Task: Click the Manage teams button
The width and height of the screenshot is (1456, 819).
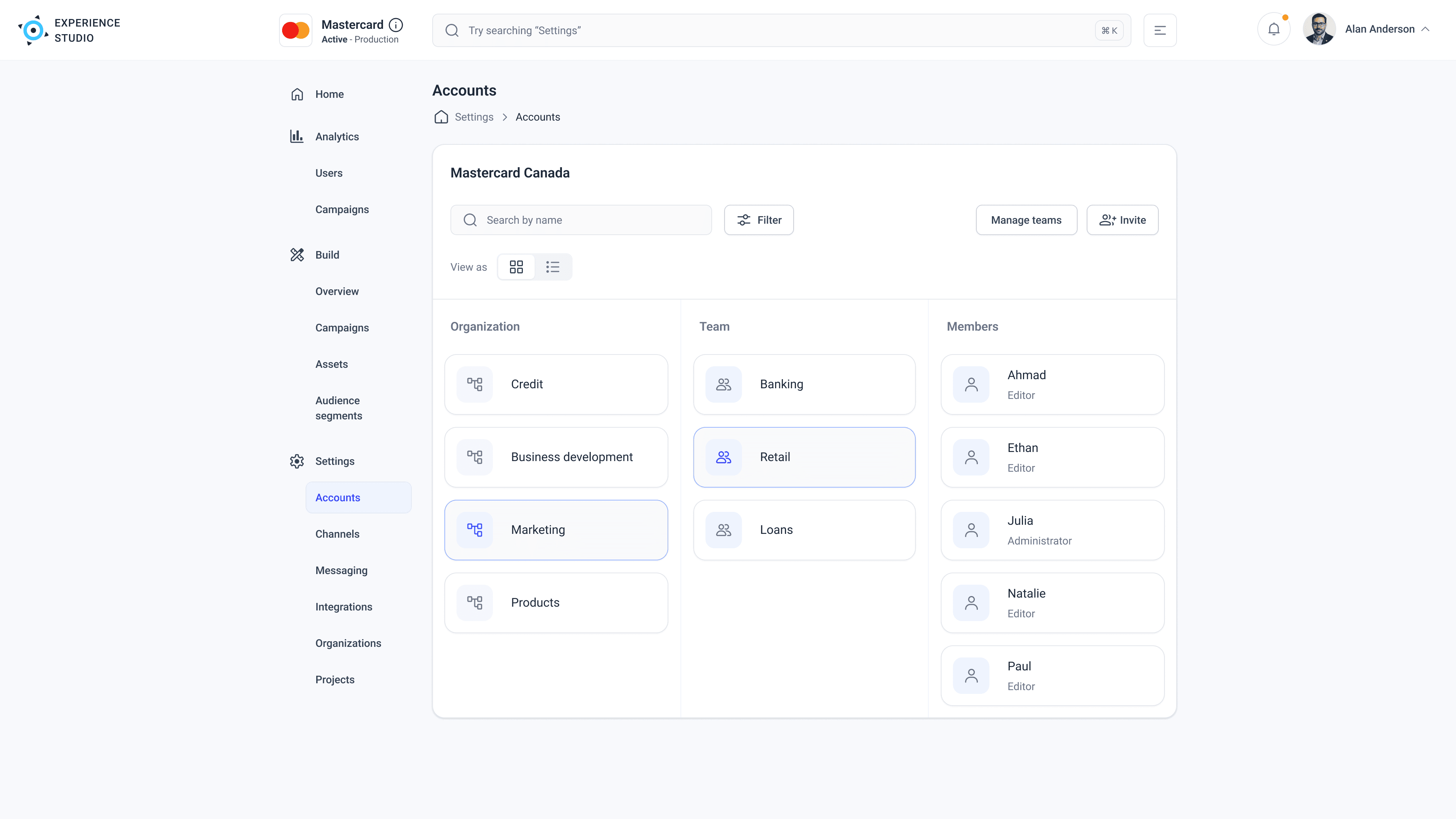Action: pos(1026,220)
